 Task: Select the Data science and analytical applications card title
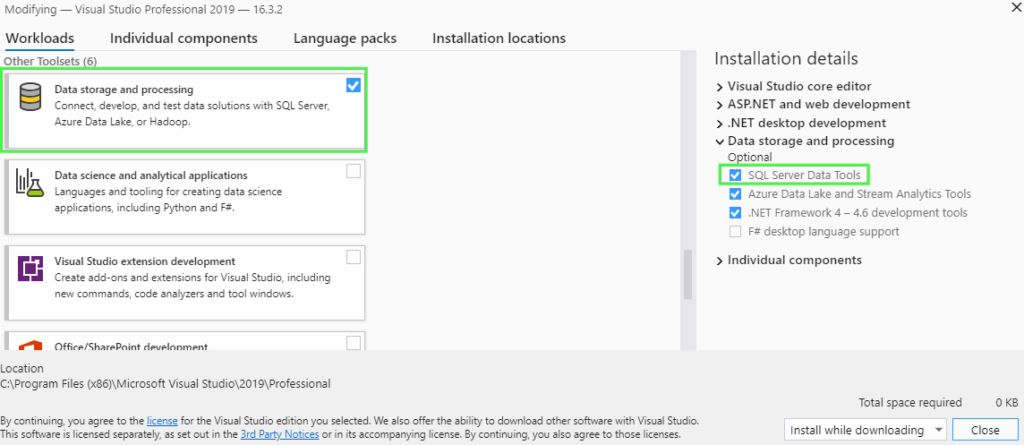pyautogui.click(x=151, y=175)
